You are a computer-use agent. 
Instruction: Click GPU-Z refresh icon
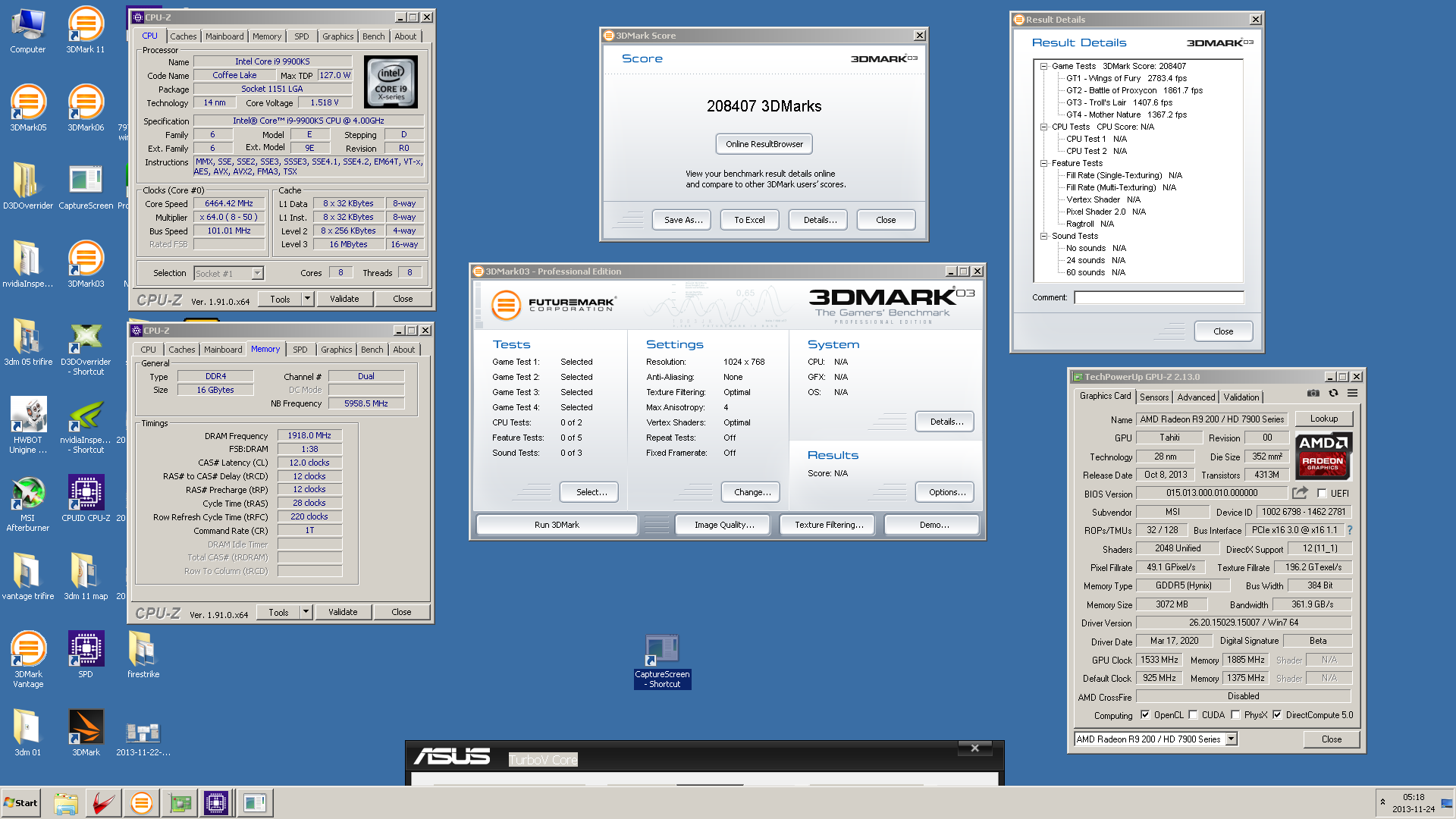tap(1333, 394)
